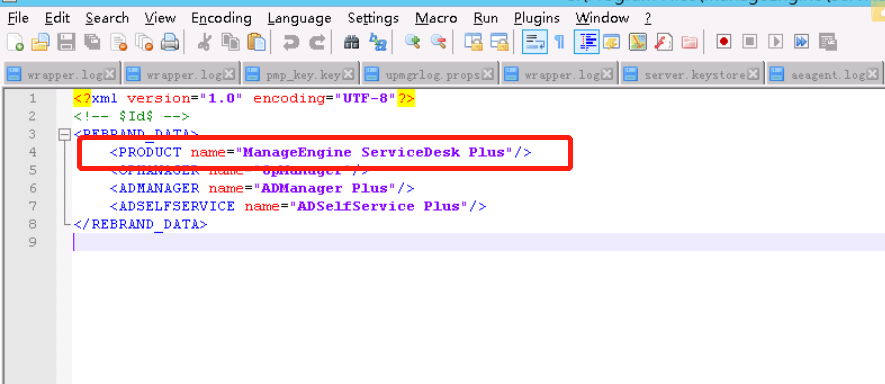Image resolution: width=885 pixels, height=384 pixels.
Task: Click the Open file folder icon
Action: point(41,42)
